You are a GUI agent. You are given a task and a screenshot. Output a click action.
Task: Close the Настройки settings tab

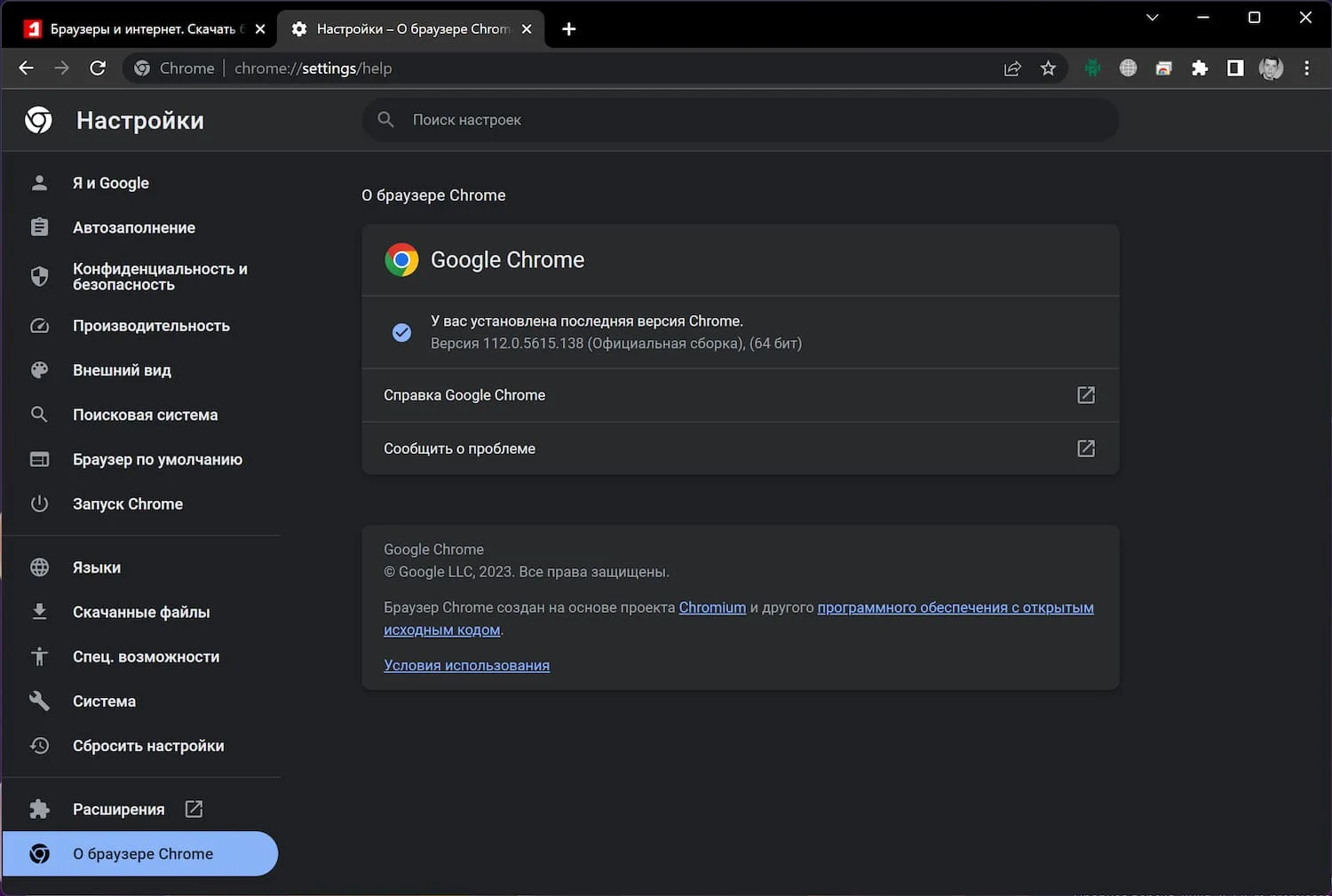[527, 29]
